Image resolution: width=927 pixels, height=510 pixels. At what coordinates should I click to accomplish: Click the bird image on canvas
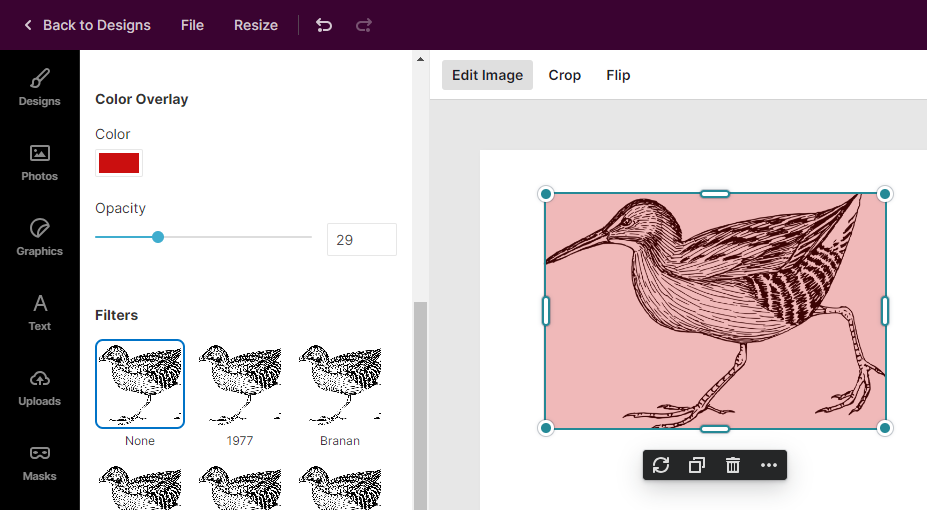715,311
